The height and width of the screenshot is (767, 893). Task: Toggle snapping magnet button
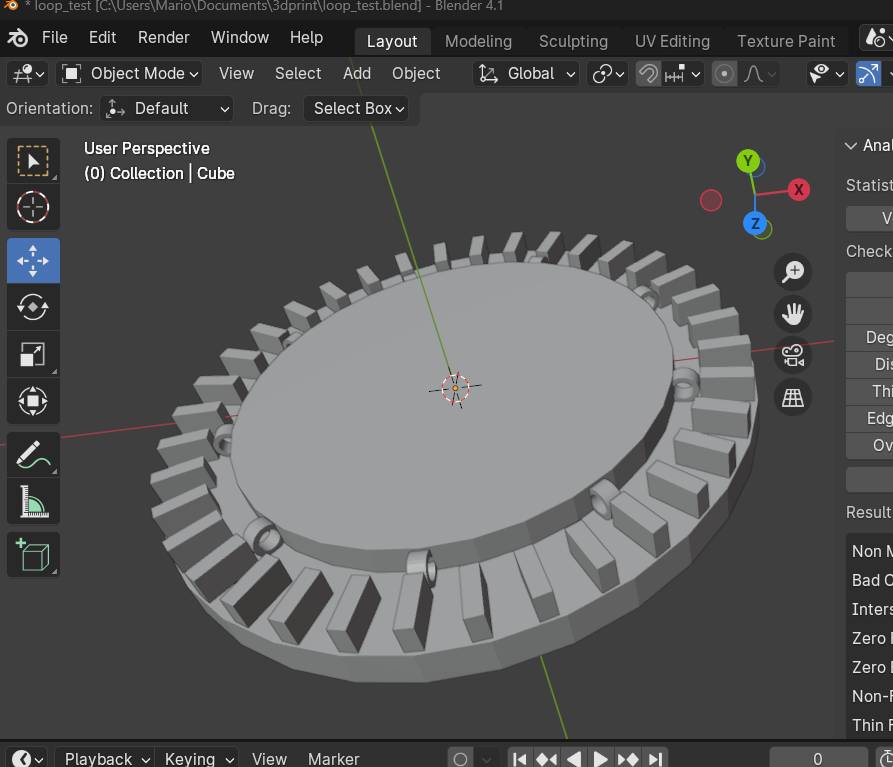(x=648, y=74)
